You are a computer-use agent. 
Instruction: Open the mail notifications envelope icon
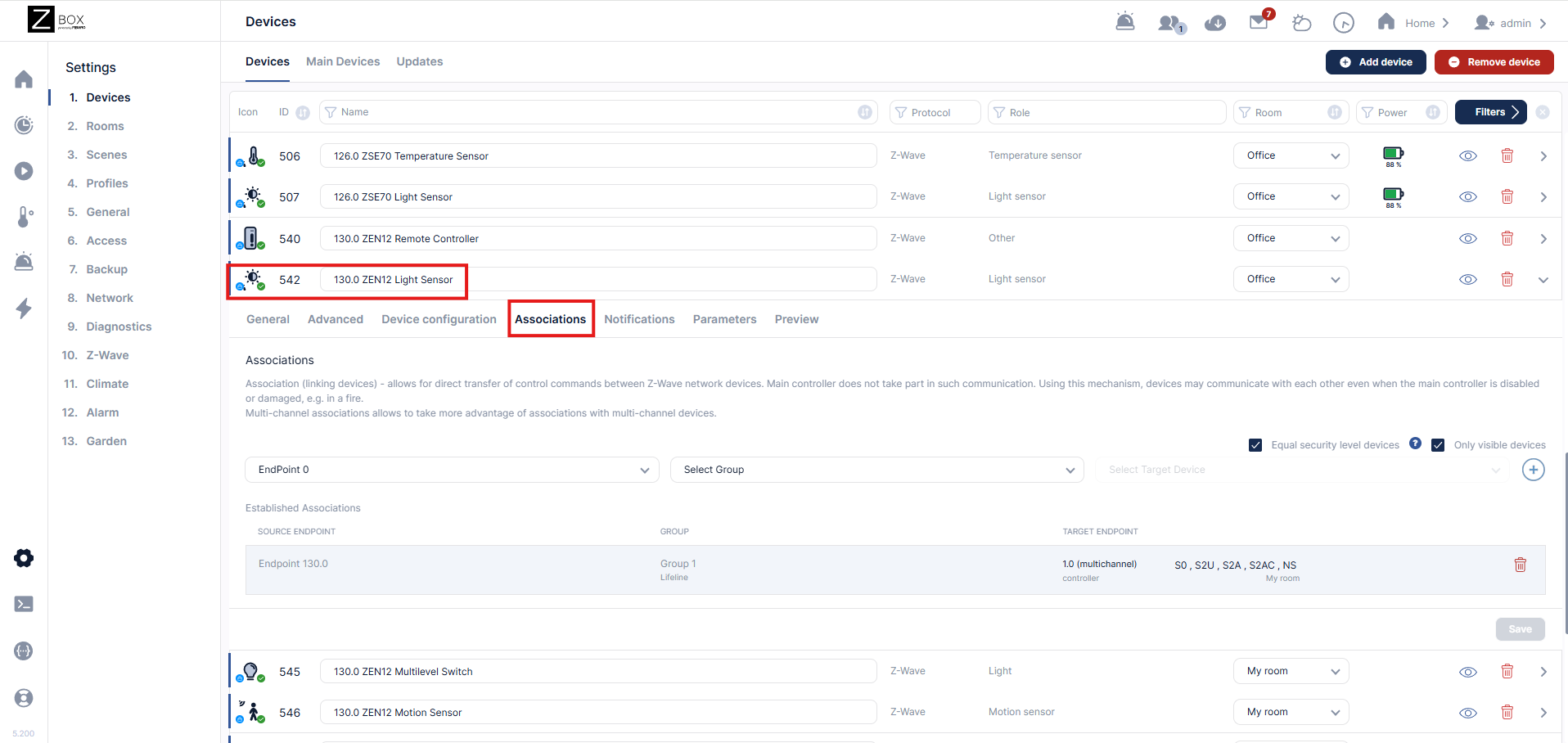(x=1259, y=21)
